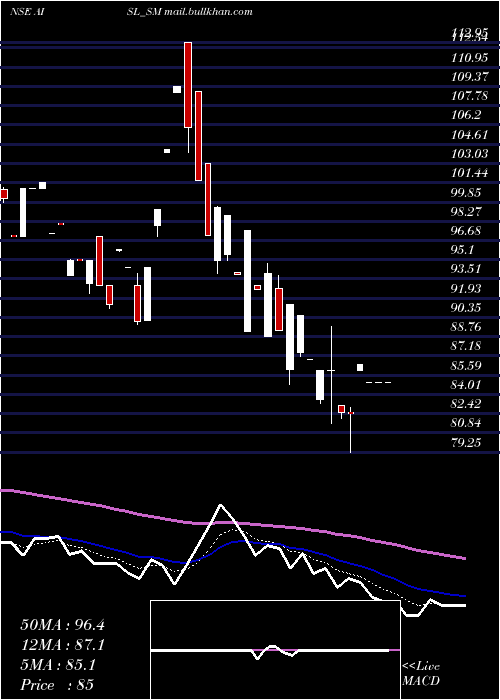Click the 104.61 price level label
500x700 pixels.
click(470, 134)
